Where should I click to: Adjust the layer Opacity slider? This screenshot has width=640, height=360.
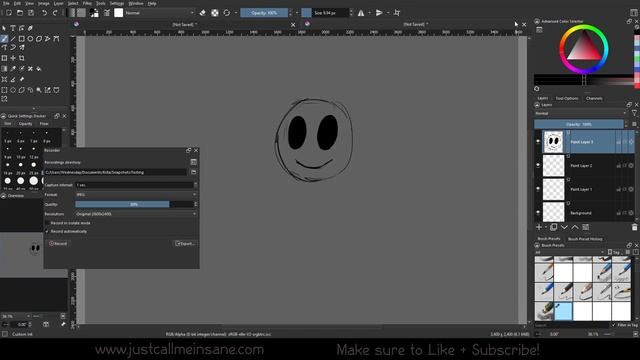[579, 124]
